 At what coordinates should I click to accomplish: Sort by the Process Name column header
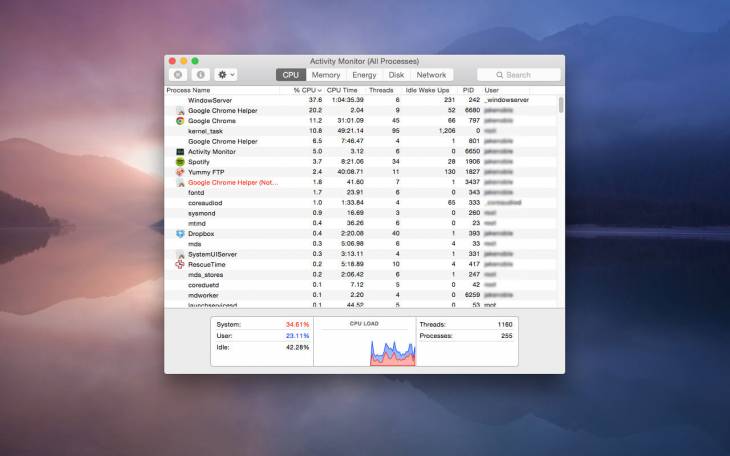coord(189,90)
